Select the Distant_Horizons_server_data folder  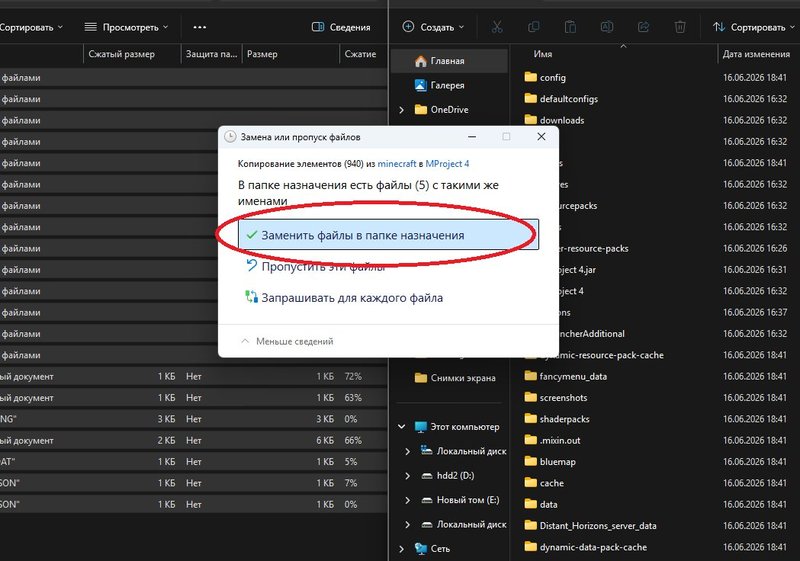[590, 526]
